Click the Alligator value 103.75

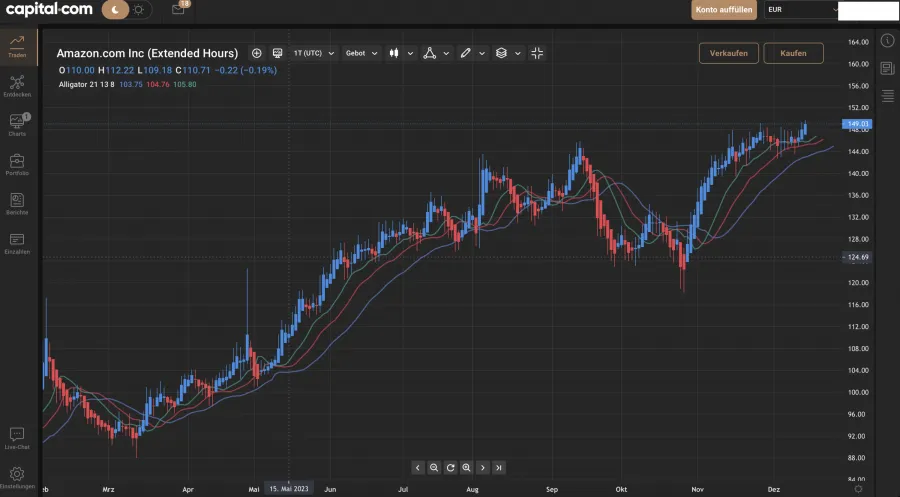131,84
